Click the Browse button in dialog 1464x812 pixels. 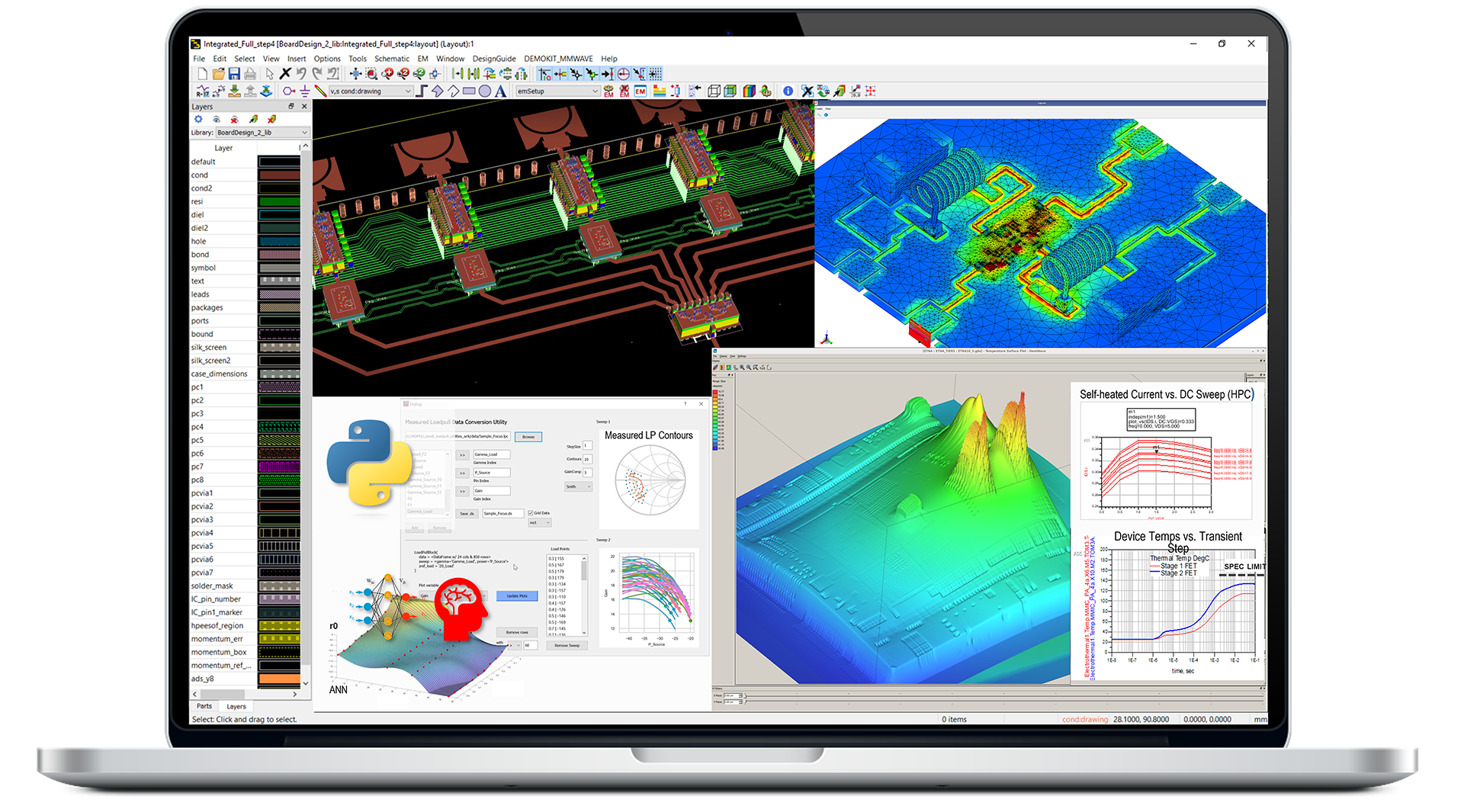(x=528, y=437)
